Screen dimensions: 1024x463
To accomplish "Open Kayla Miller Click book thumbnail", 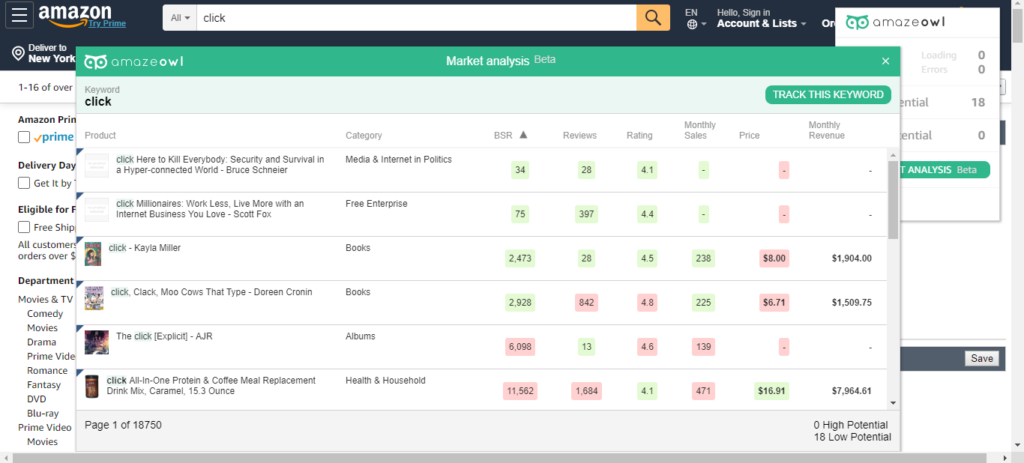I will point(93,254).
